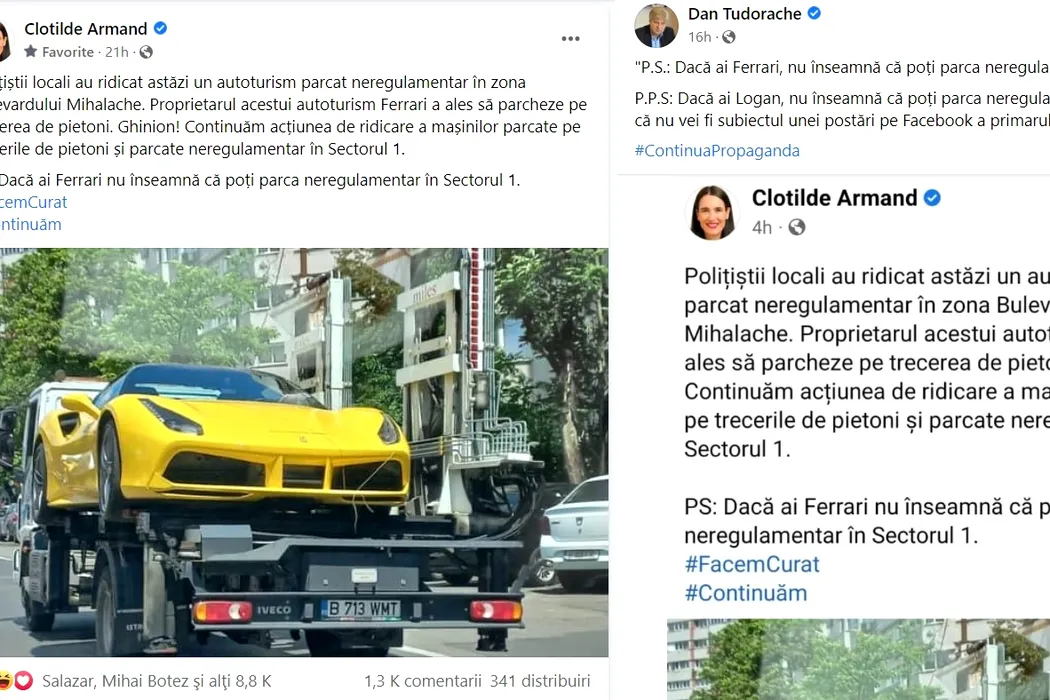
Task: View the 1,3 K comentarii
Action: click(423, 681)
